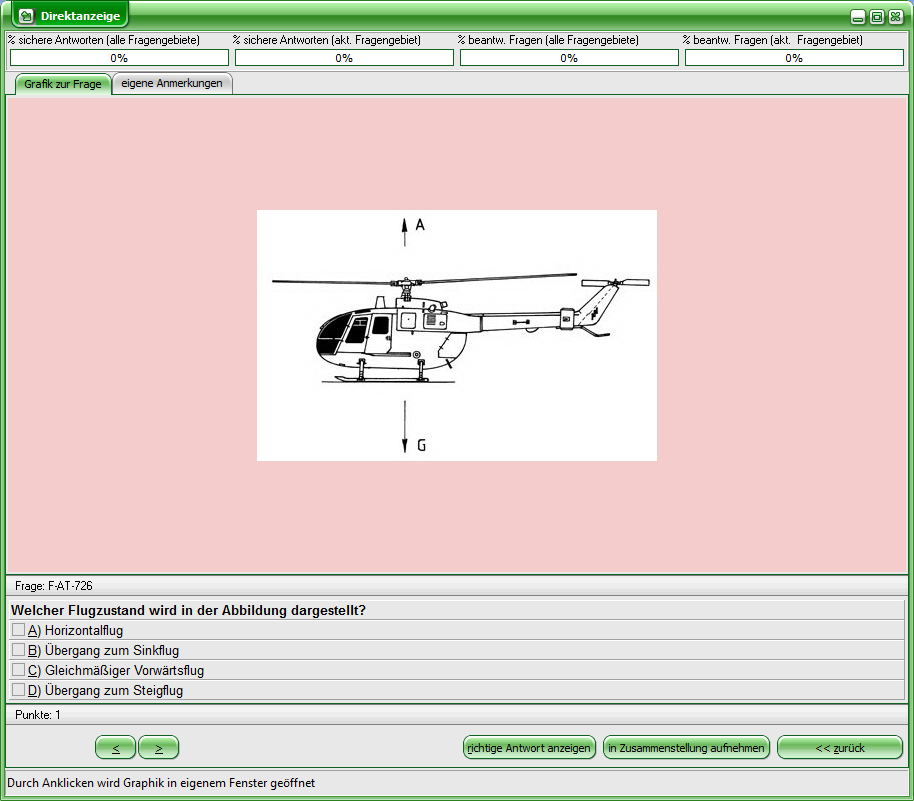Click the 'sichere Antworten (alle Fragengebiete)' progress bar

[119, 58]
